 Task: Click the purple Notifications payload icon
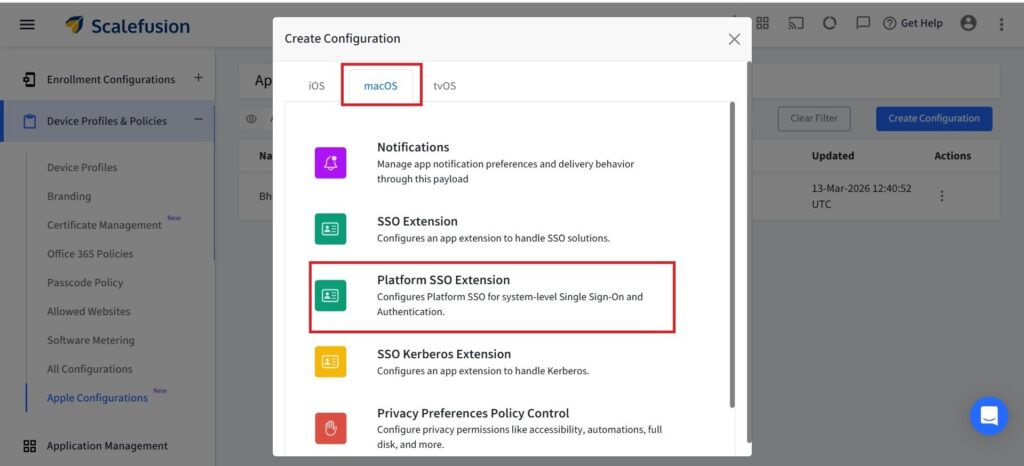click(x=330, y=162)
